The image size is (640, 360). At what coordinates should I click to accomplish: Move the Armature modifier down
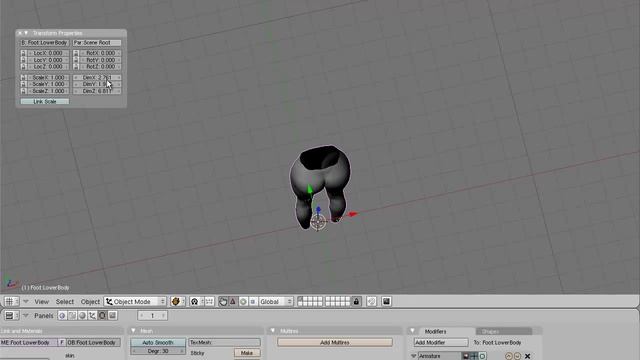pos(517,356)
